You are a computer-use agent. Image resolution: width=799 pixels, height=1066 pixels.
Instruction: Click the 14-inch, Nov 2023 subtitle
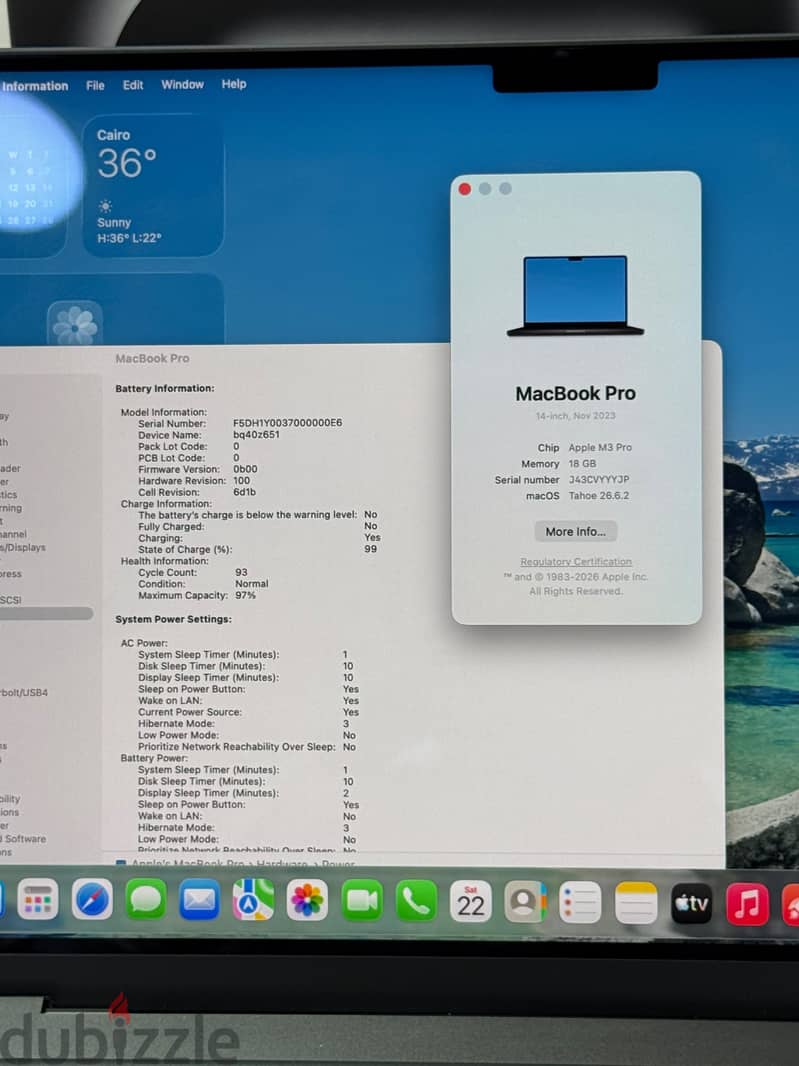[x=575, y=415]
